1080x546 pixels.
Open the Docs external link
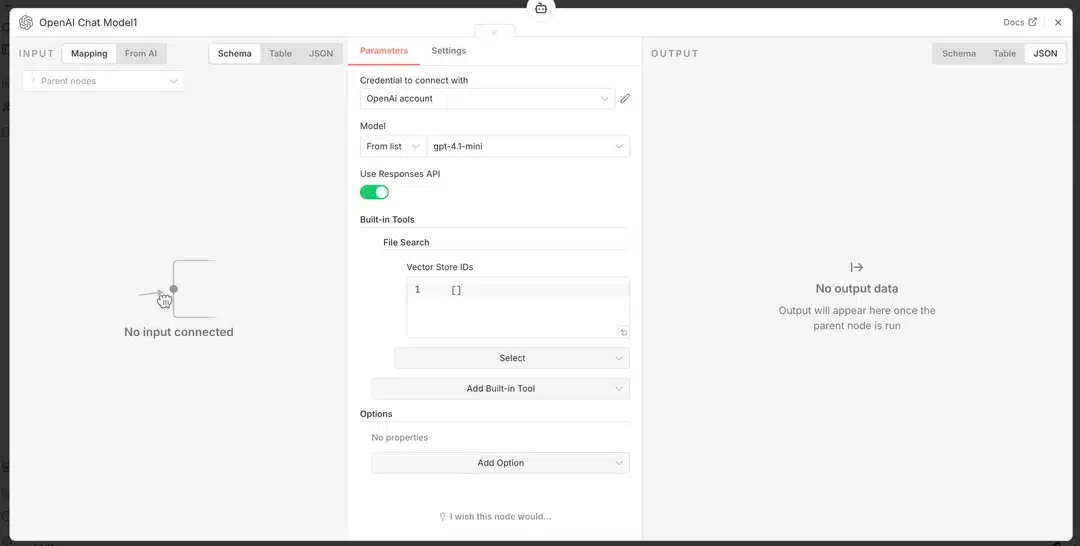[1020, 22]
